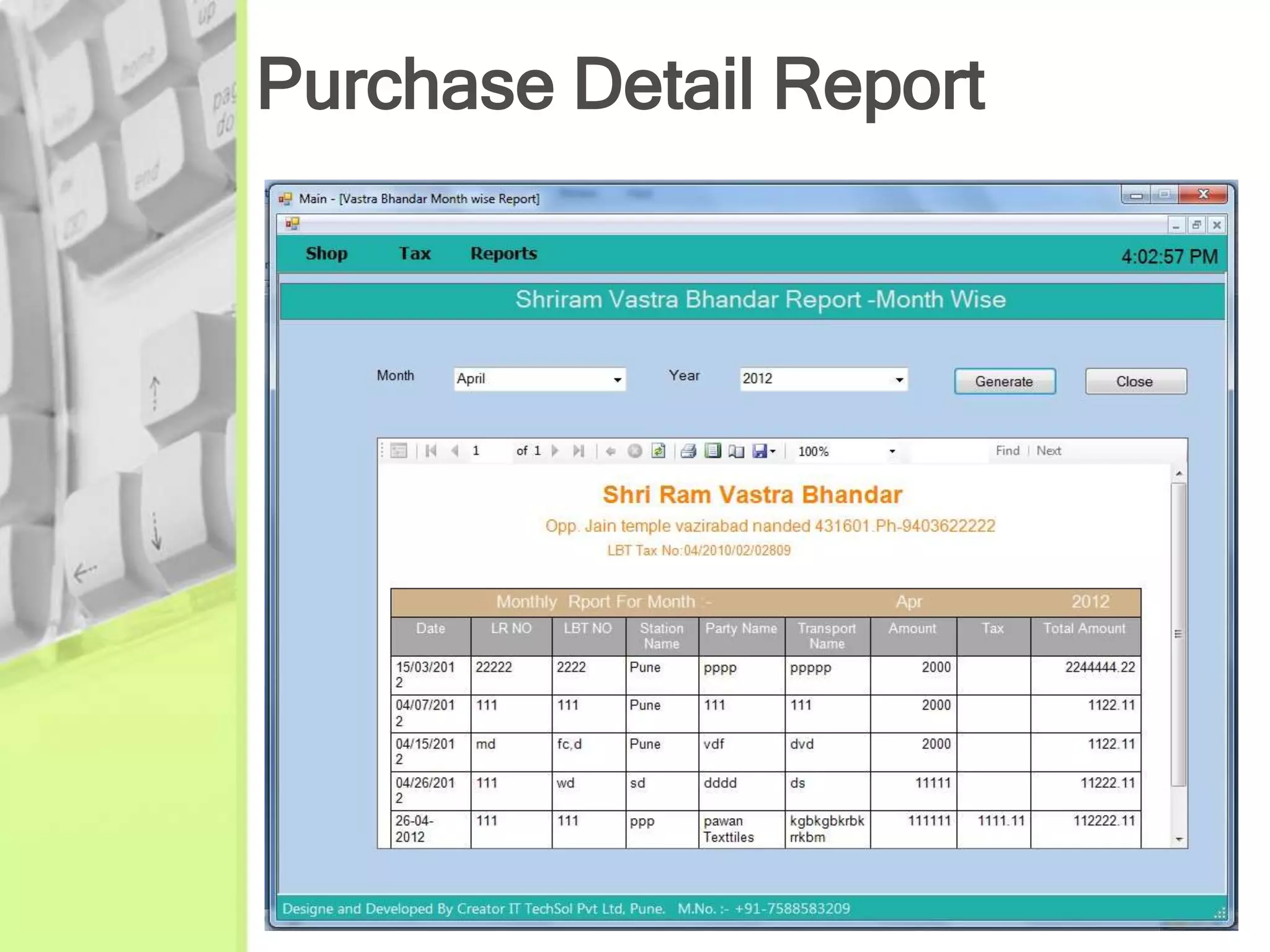Click the Close button
The width and height of the screenshot is (1270, 952).
pyautogui.click(x=1135, y=381)
